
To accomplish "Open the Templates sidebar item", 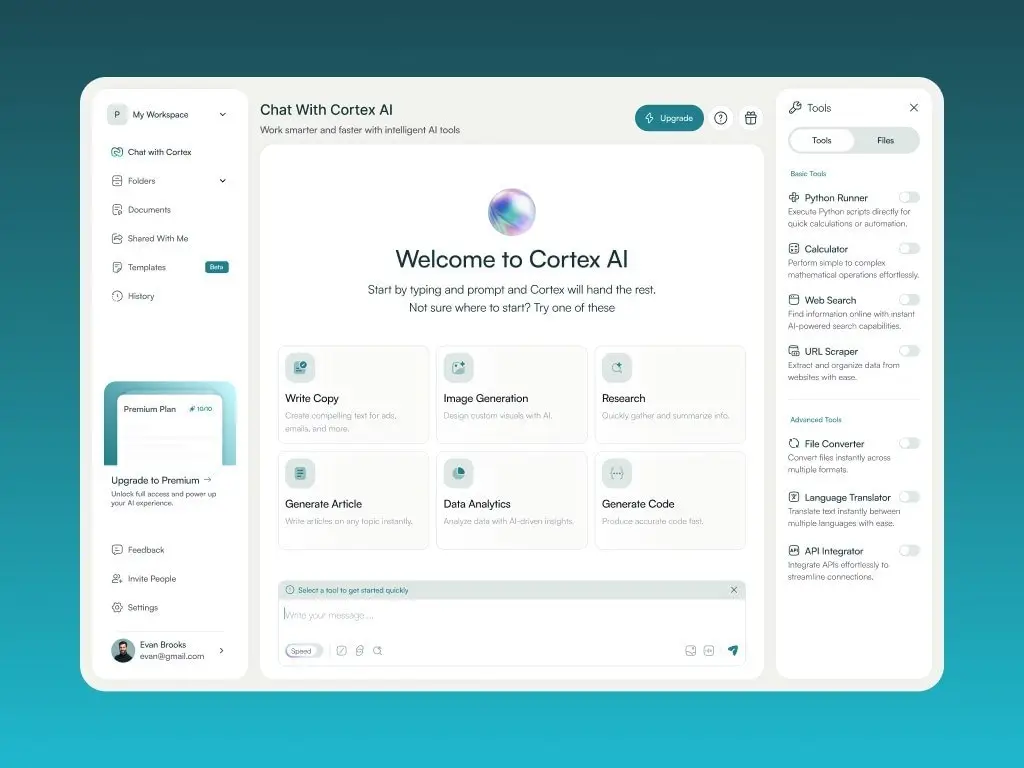I will 139,267.
